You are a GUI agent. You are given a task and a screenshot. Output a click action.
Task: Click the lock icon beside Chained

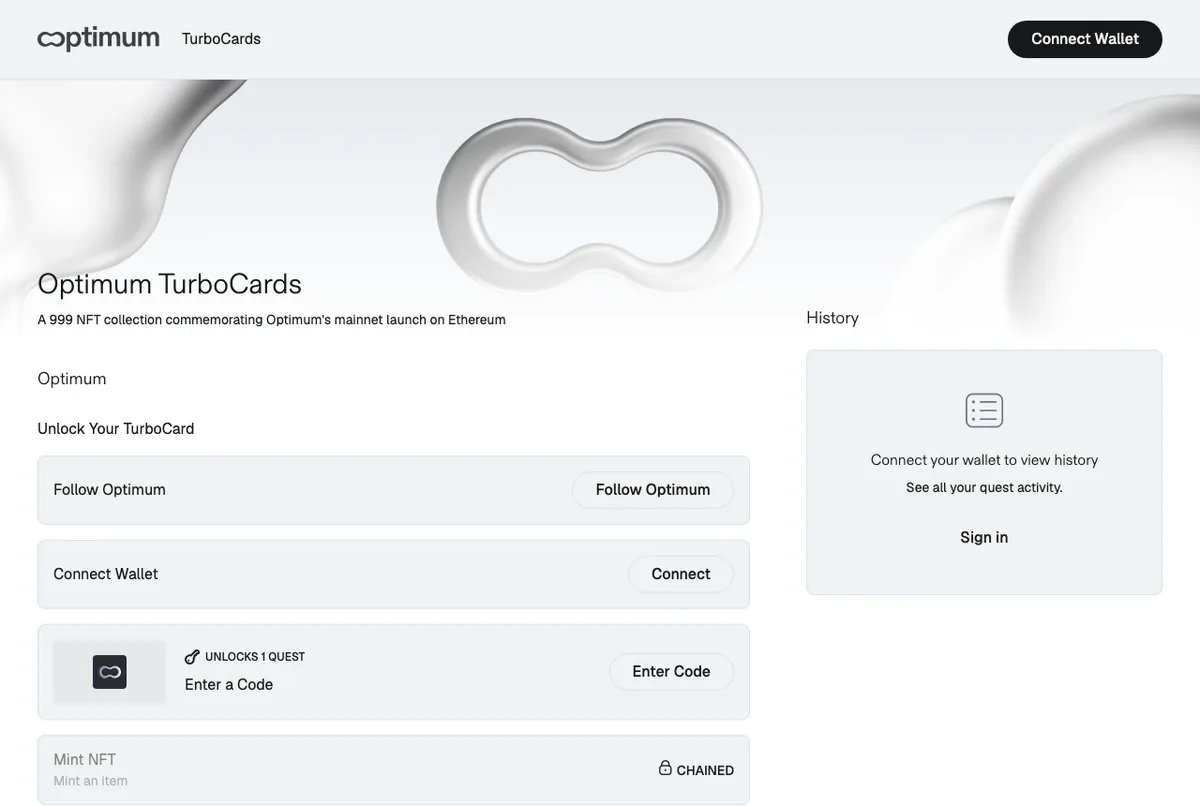pos(665,768)
